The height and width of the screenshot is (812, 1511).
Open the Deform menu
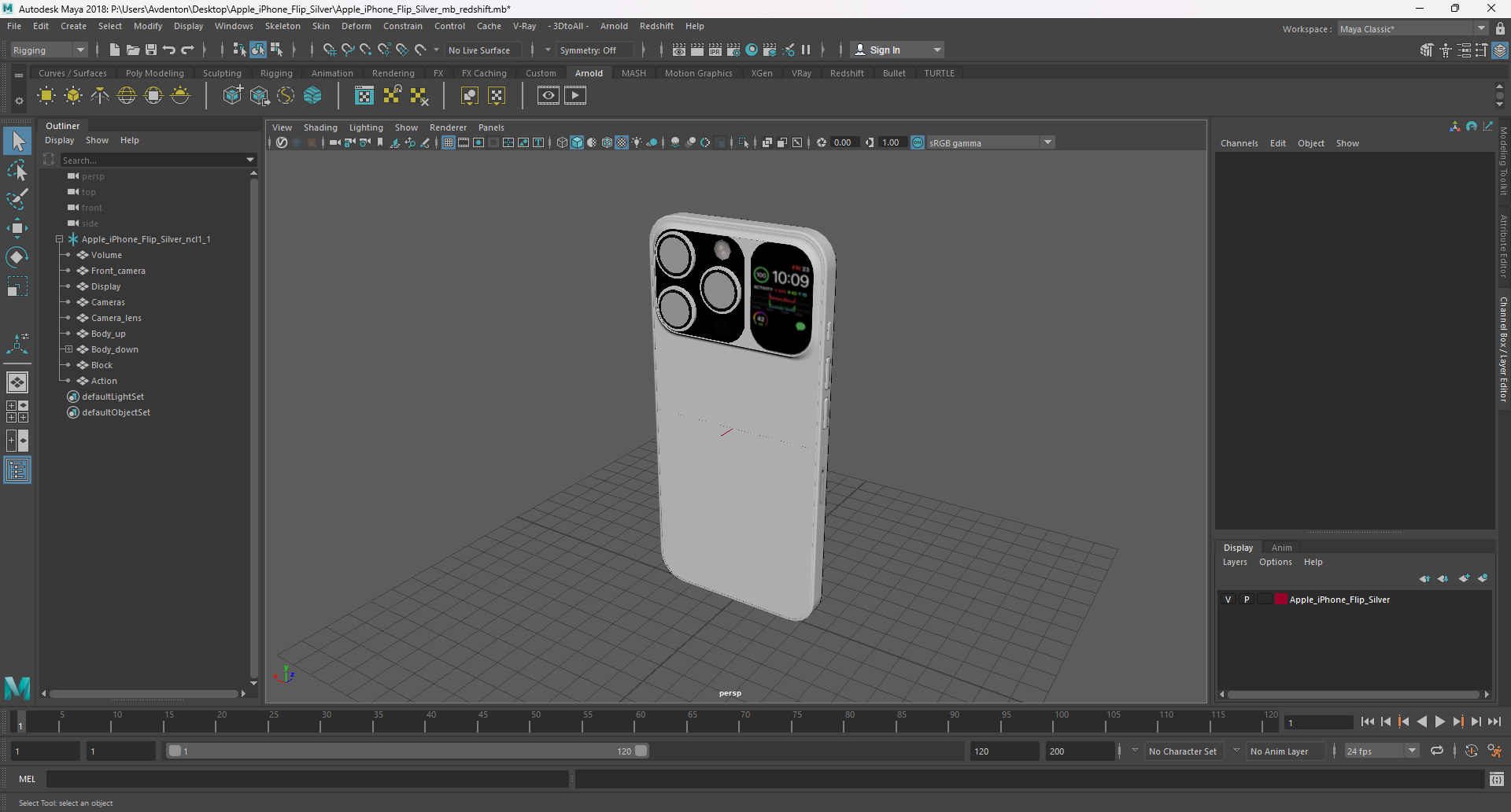[x=356, y=26]
